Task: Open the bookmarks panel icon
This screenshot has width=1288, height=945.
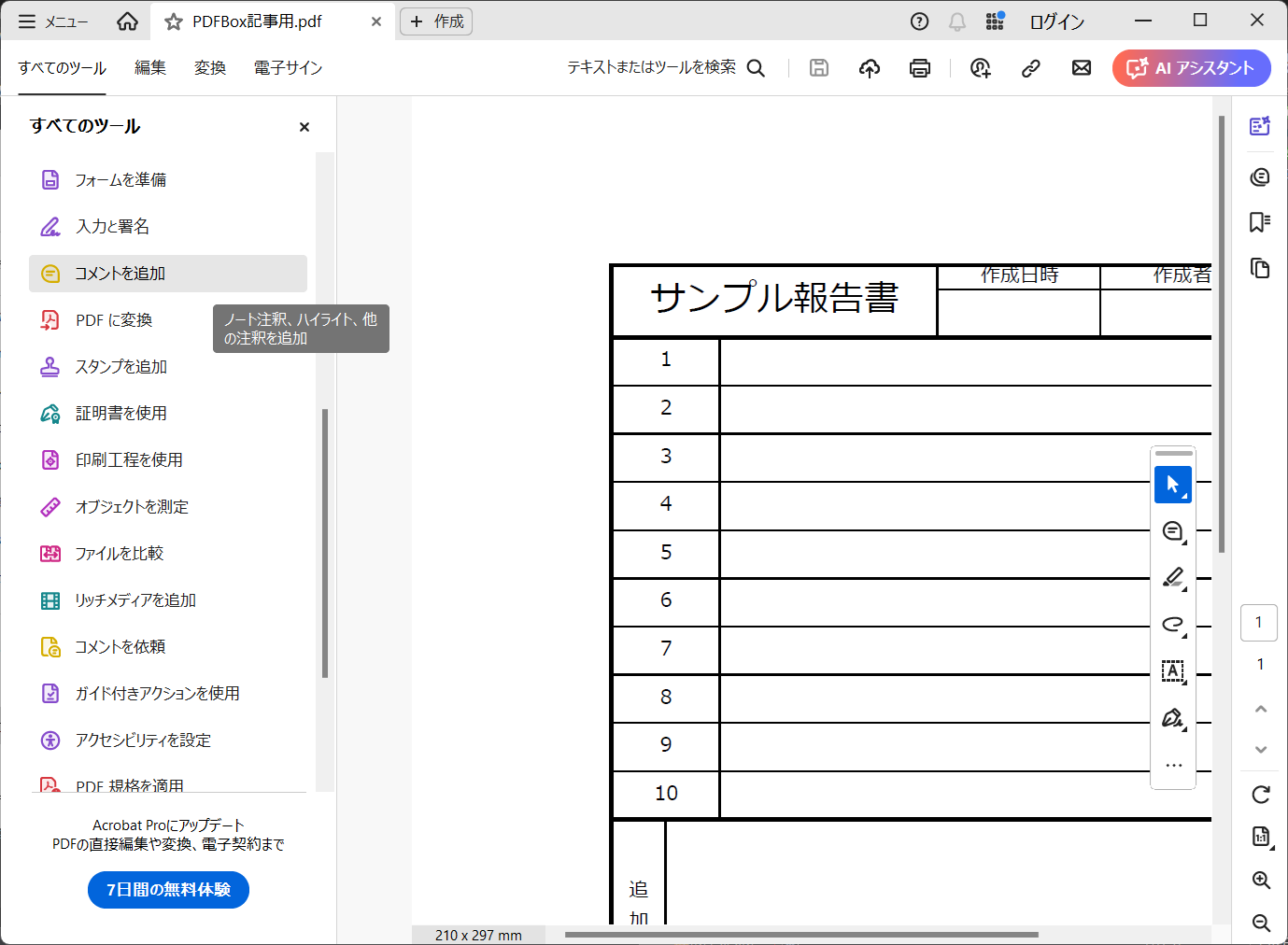Action: click(x=1259, y=222)
